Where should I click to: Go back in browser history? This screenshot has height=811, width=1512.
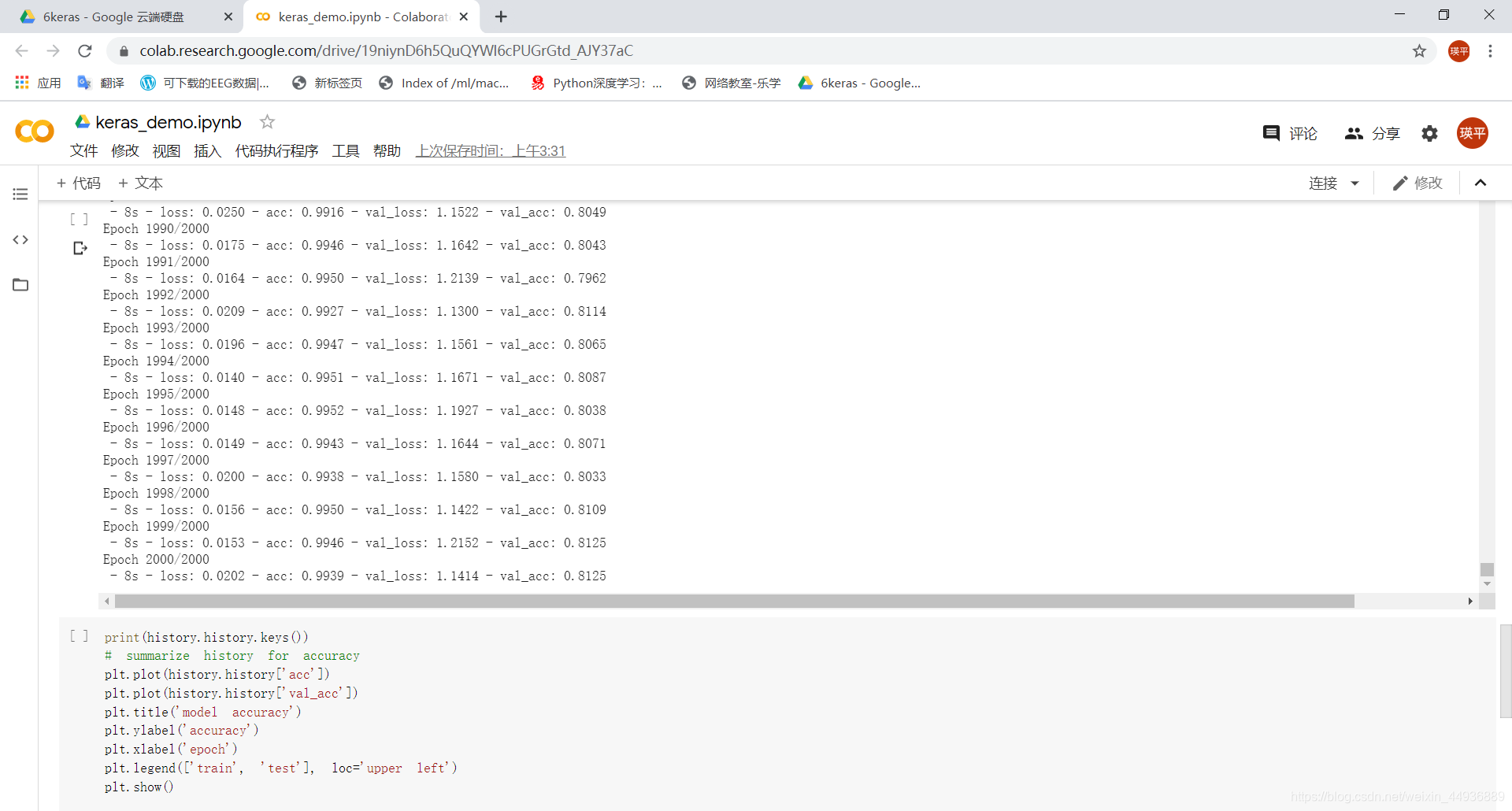coord(21,51)
